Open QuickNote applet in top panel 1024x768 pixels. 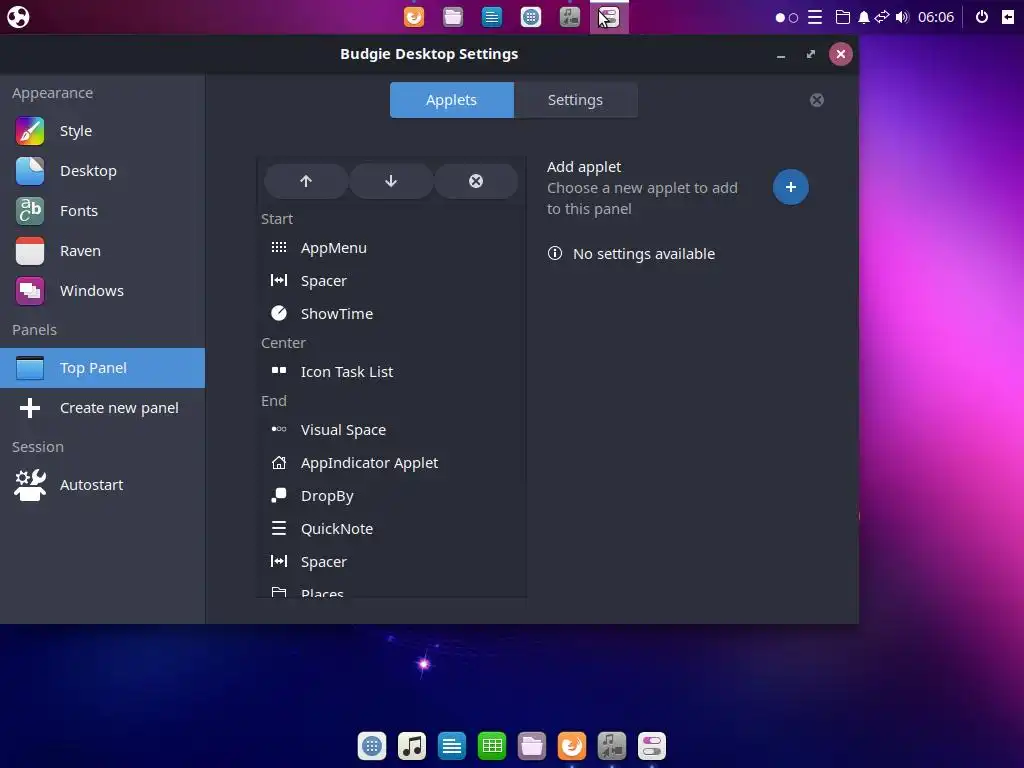815,17
